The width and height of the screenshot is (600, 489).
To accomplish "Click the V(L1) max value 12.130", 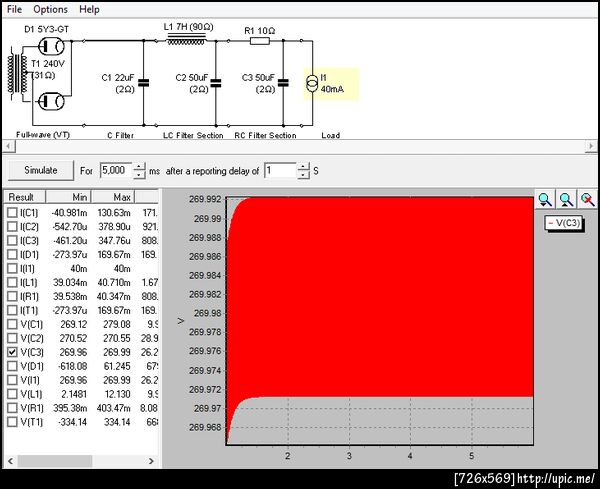I will [117, 394].
